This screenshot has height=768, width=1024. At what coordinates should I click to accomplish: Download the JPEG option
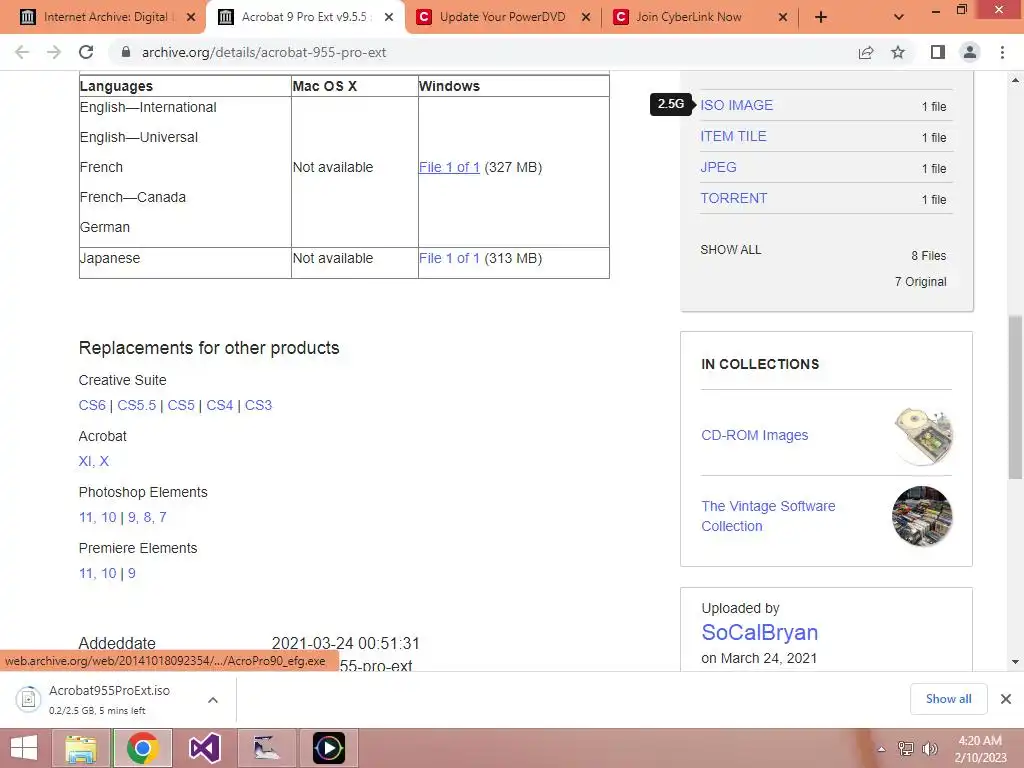pyautogui.click(x=718, y=167)
